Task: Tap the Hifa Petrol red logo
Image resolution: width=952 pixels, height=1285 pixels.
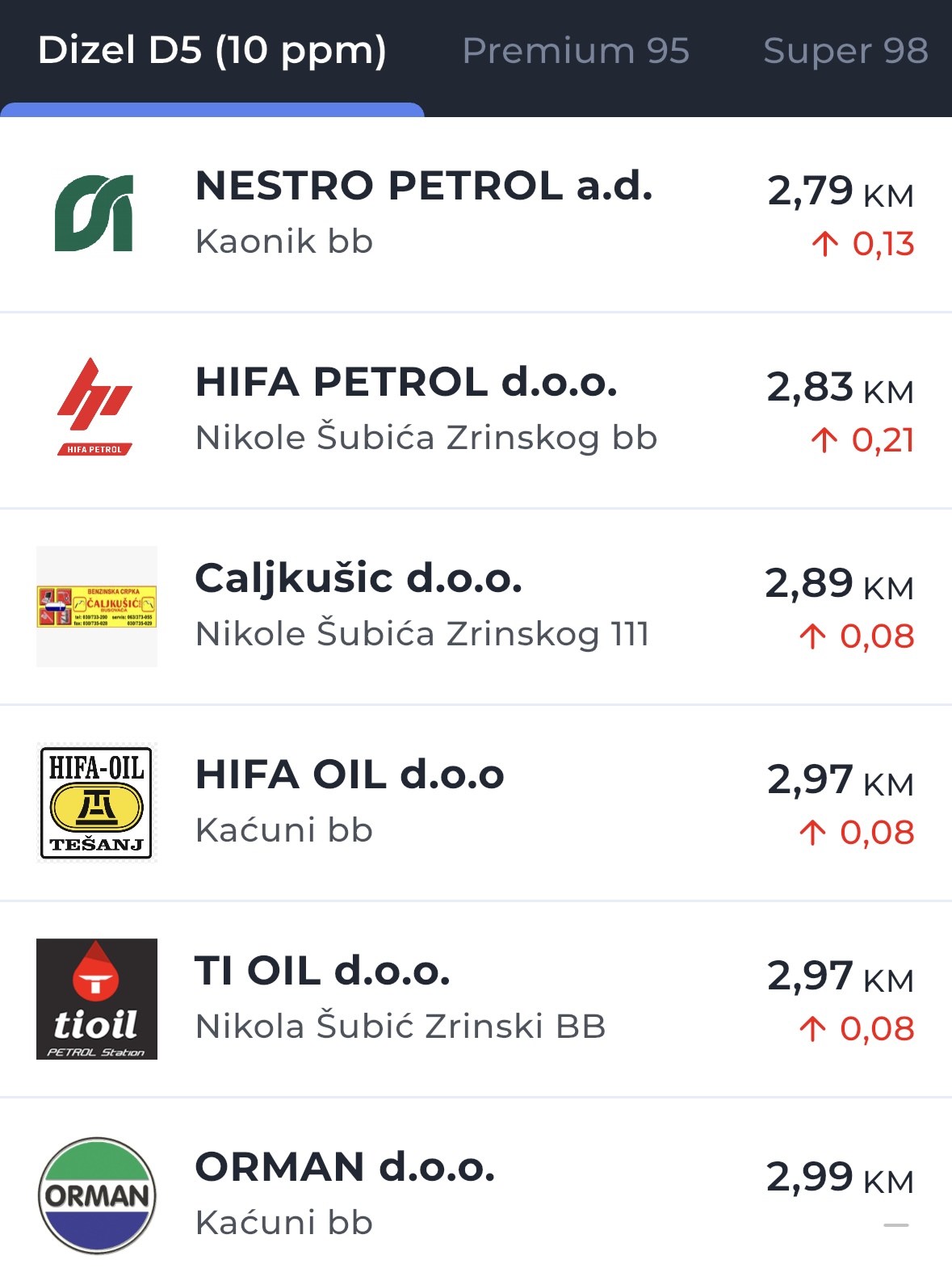Action: (x=95, y=408)
